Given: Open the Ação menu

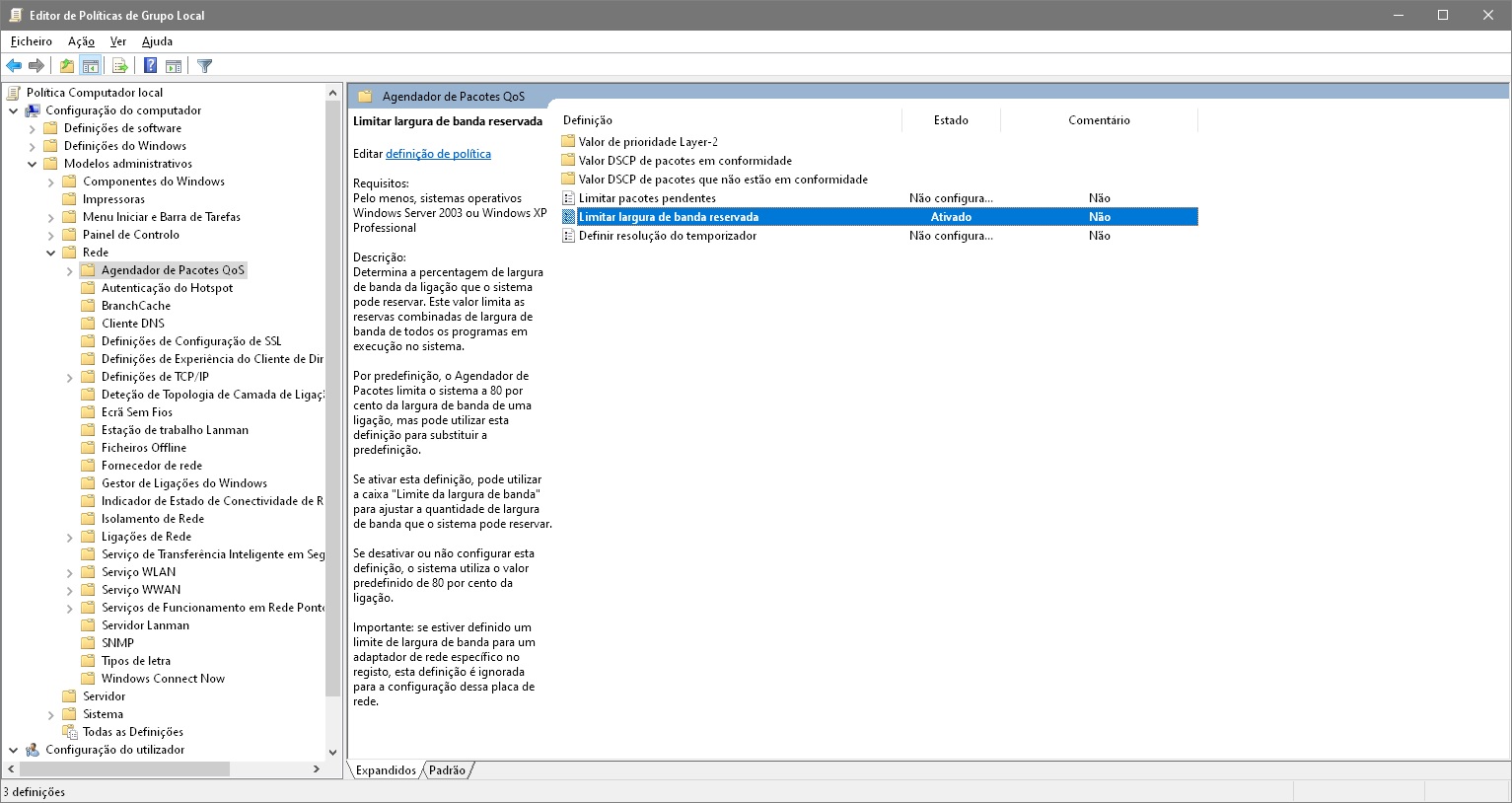Looking at the screenshot, I should click(x=81, y=41).
